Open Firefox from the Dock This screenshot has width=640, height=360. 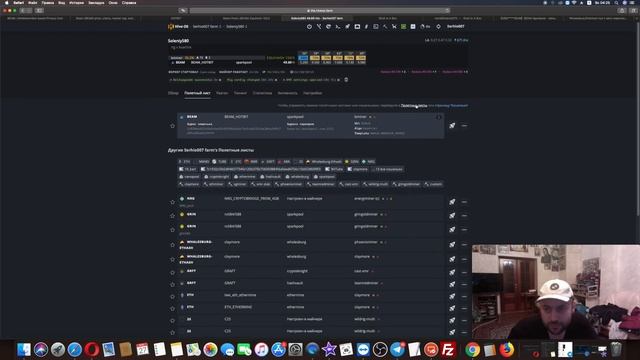point(507,350)
